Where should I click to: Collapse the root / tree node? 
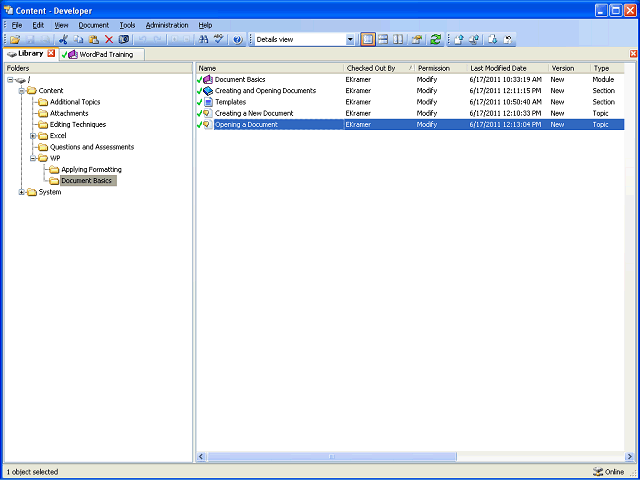tap(11, 80)
